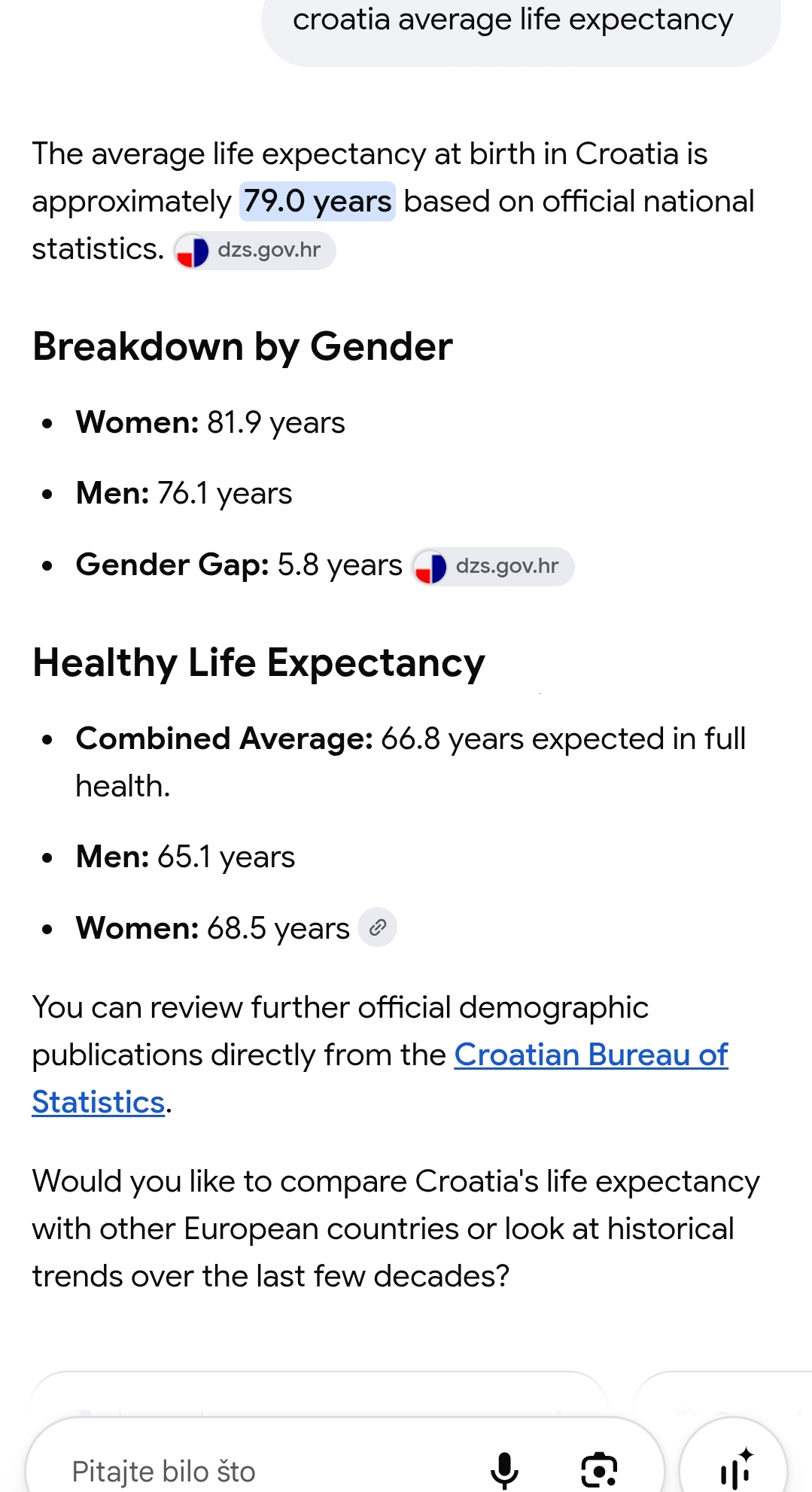Tap the microphone voice input icon

pos(504,1469)
